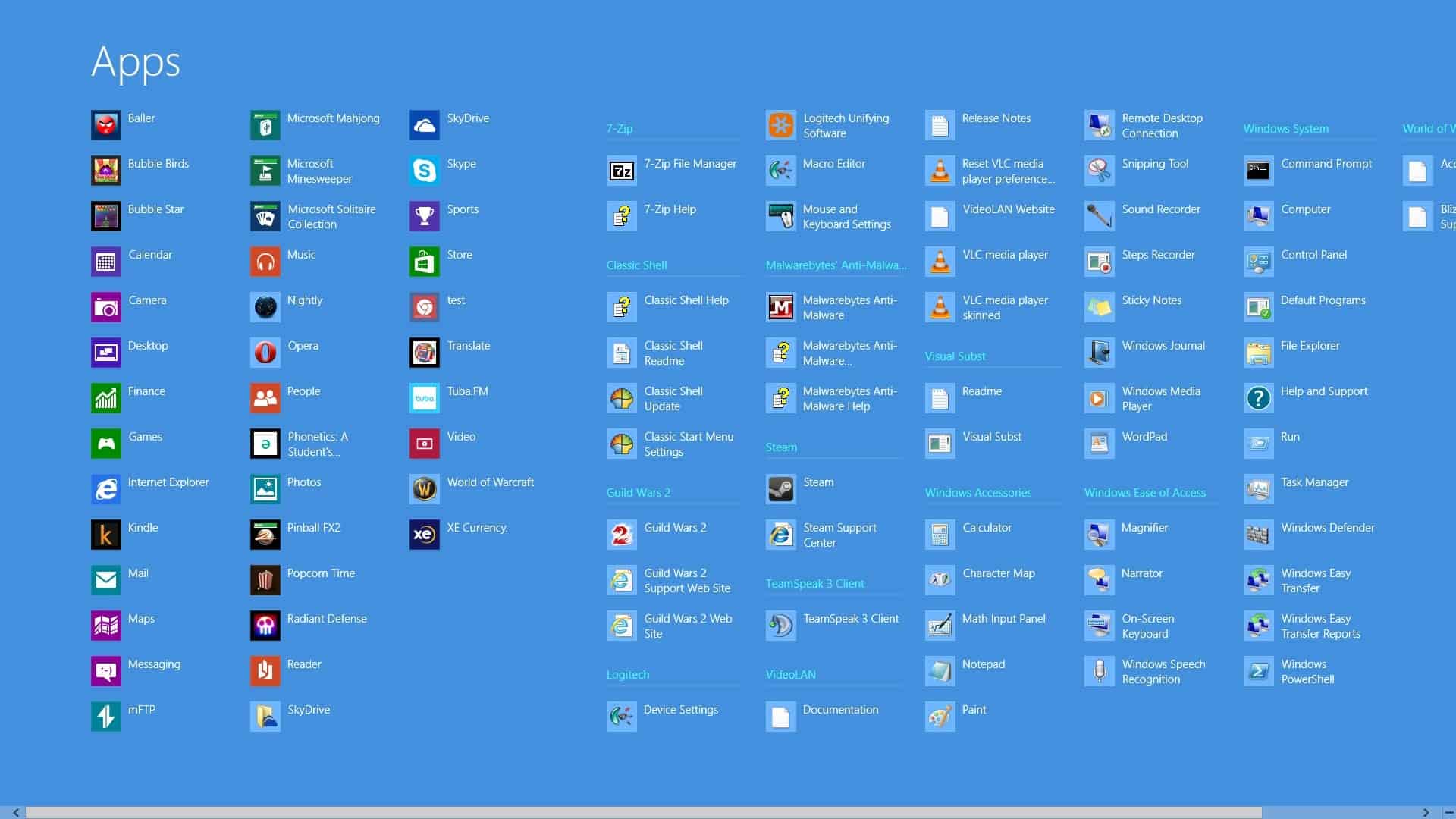Click the Radiant Defense label
Screen dimensions: 1456x819
click(327, 619)
